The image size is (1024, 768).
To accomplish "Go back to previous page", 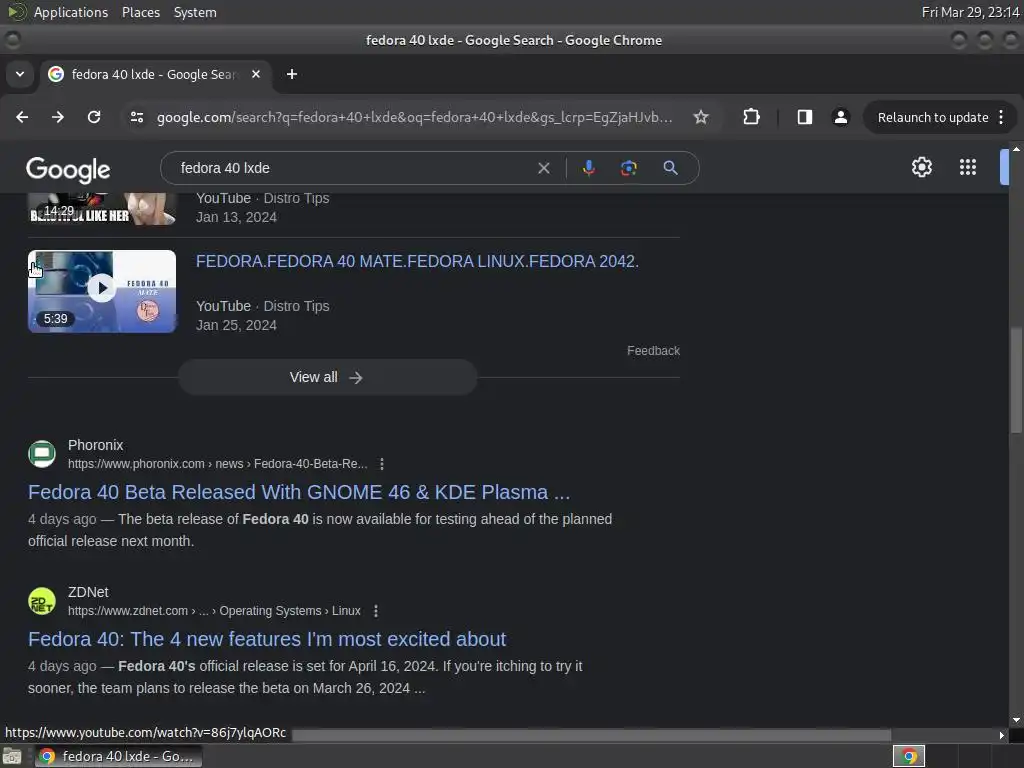I will tap(22, 117).
